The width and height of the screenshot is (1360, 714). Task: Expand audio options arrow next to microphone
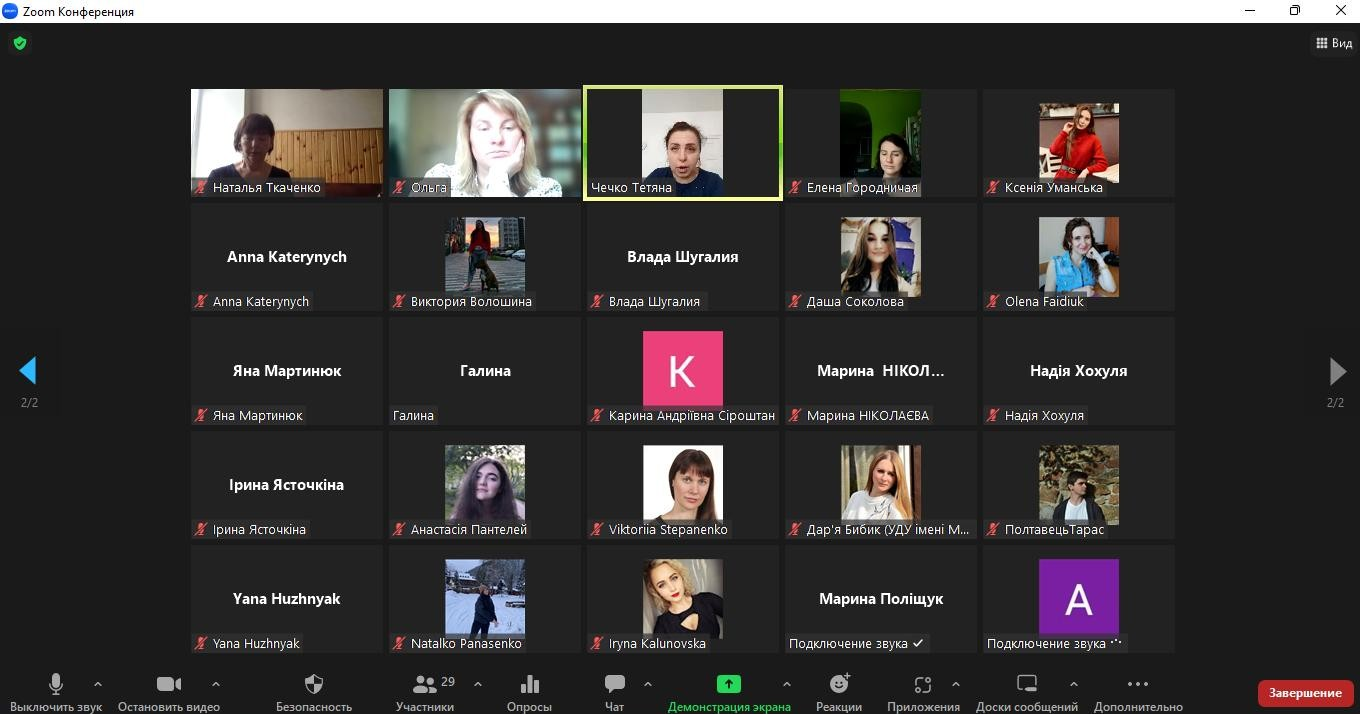(x=97, y=684)
